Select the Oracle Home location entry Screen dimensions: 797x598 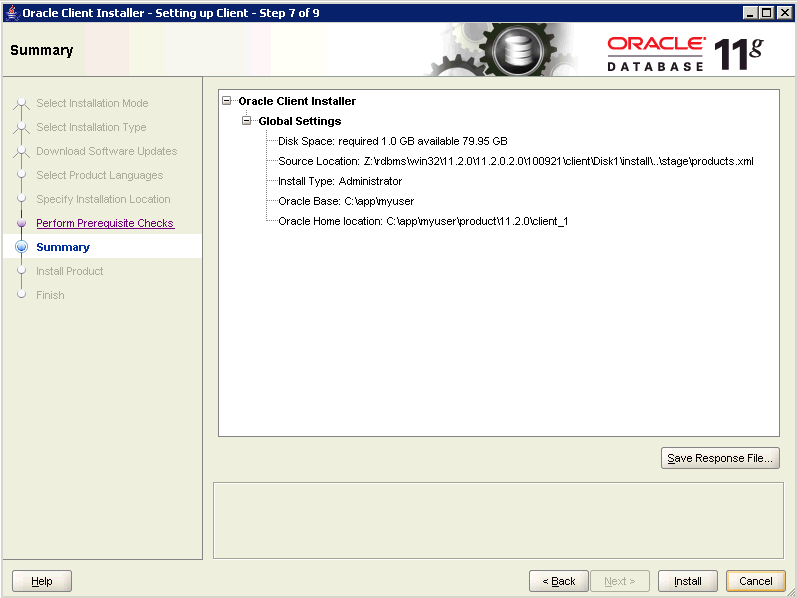click(x=423, y=221)
